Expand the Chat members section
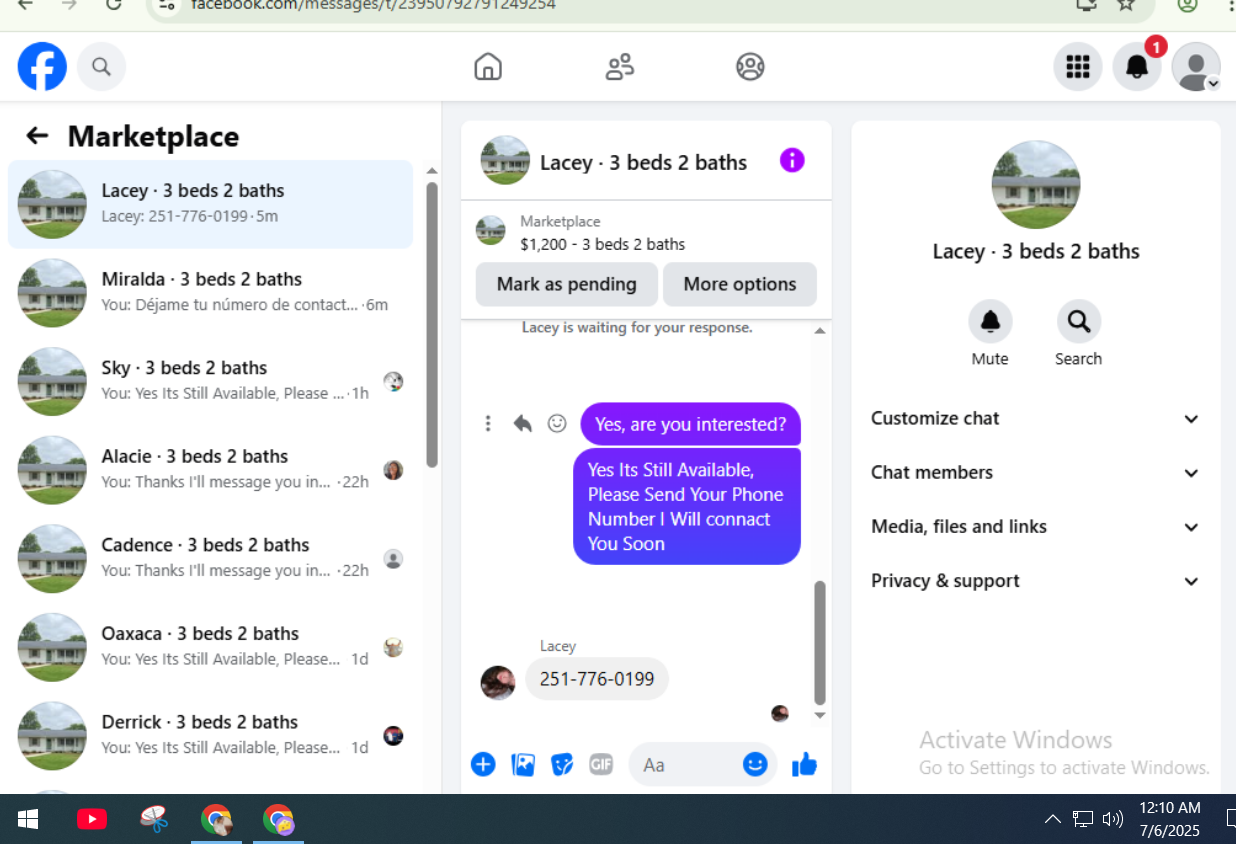This screenshot has height=844, width=1236. 1035,473
